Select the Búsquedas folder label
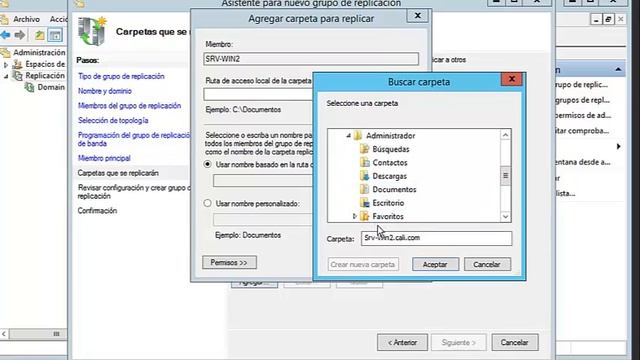Screen dimensions: 640x360 391,149
